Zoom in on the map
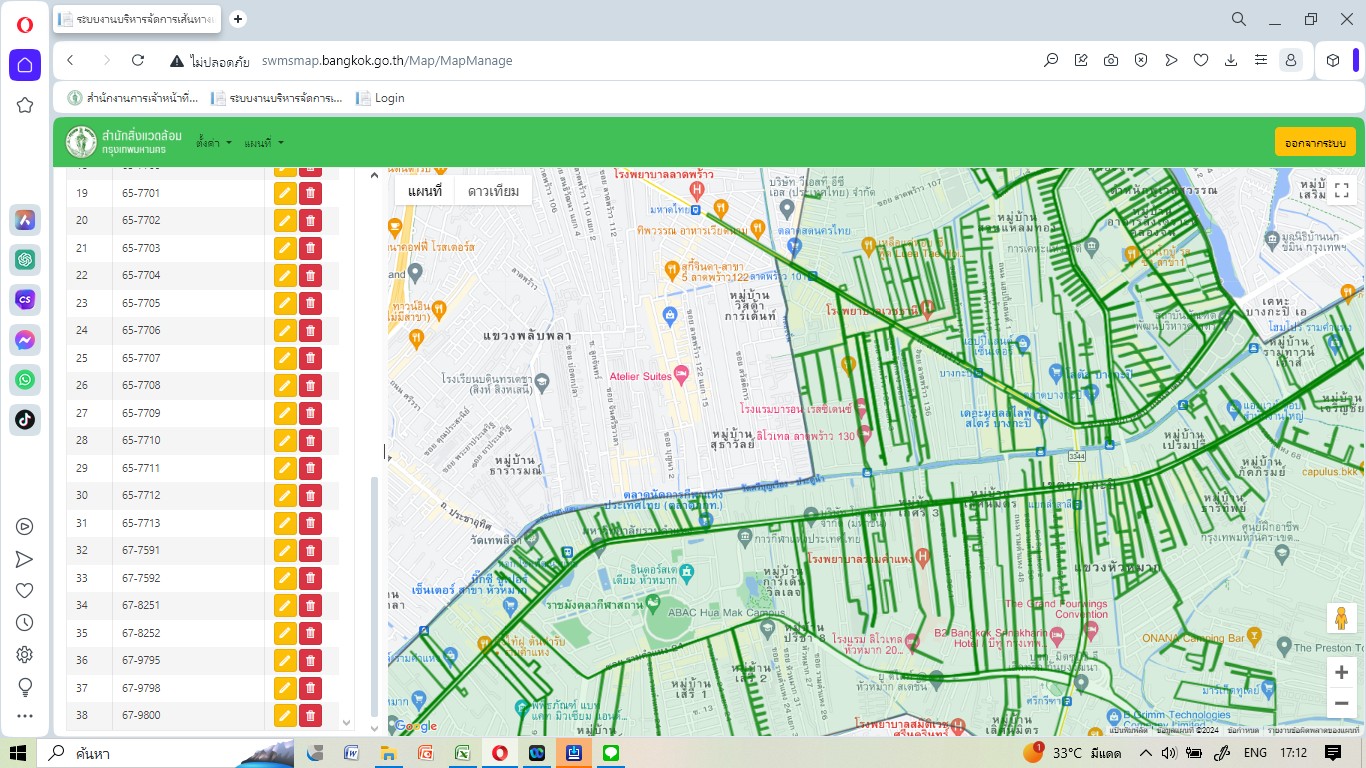1366x768 pixels. 1341,673
